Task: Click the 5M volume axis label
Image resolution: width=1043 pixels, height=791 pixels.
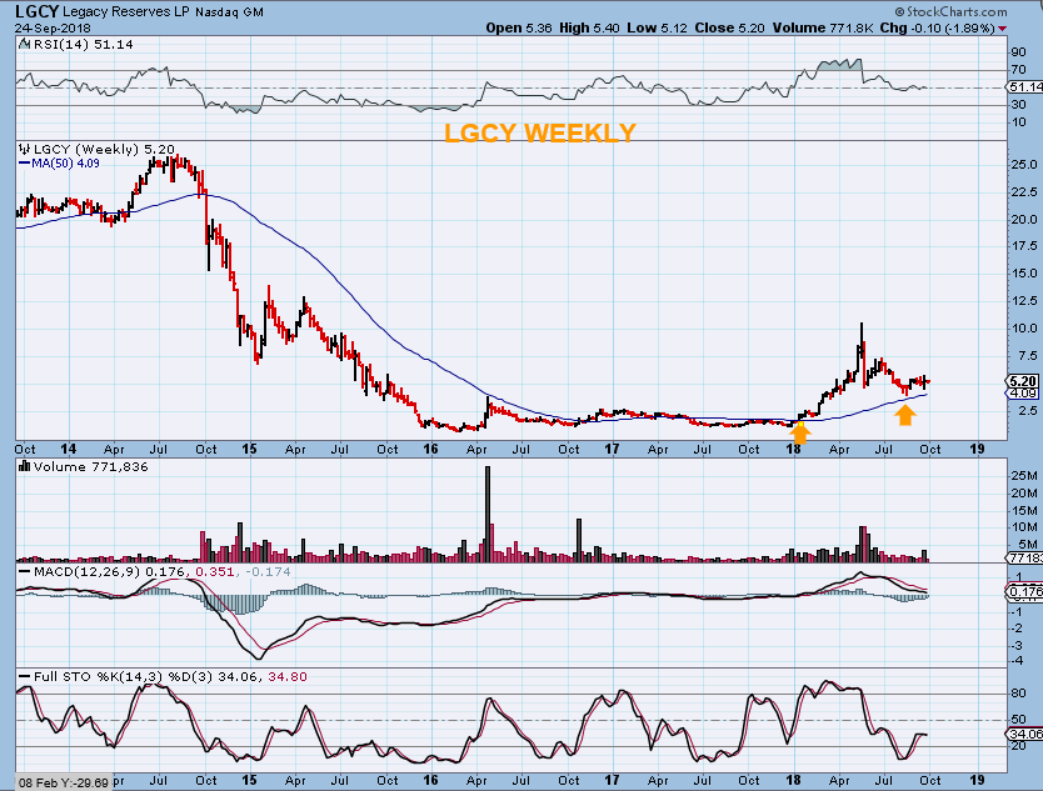Action: 1028,545
